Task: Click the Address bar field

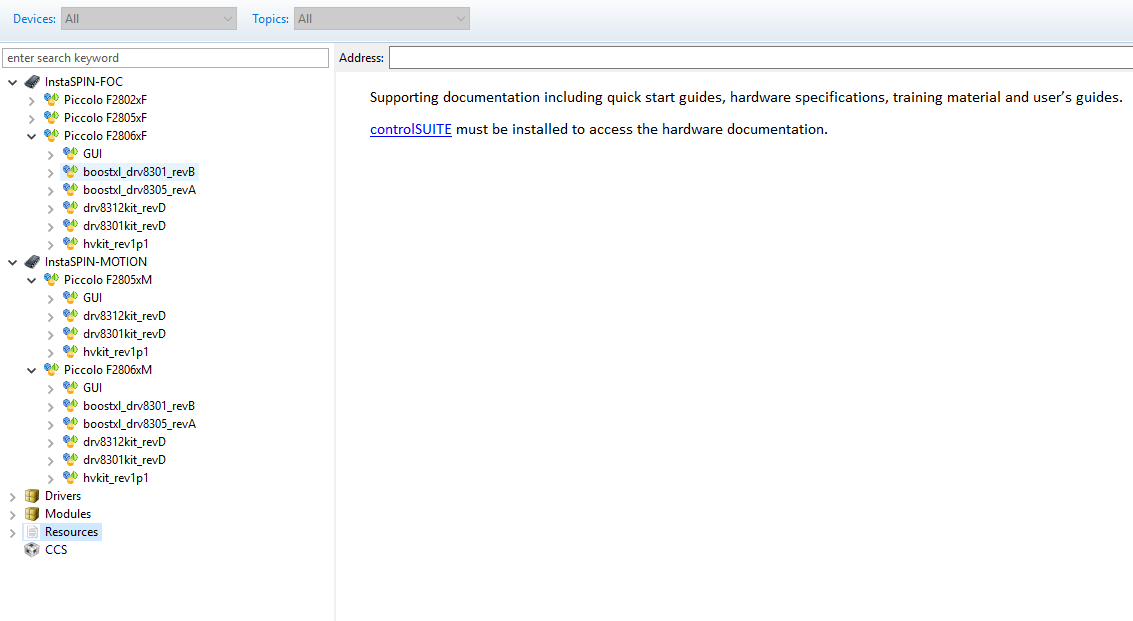Action: 761,58
